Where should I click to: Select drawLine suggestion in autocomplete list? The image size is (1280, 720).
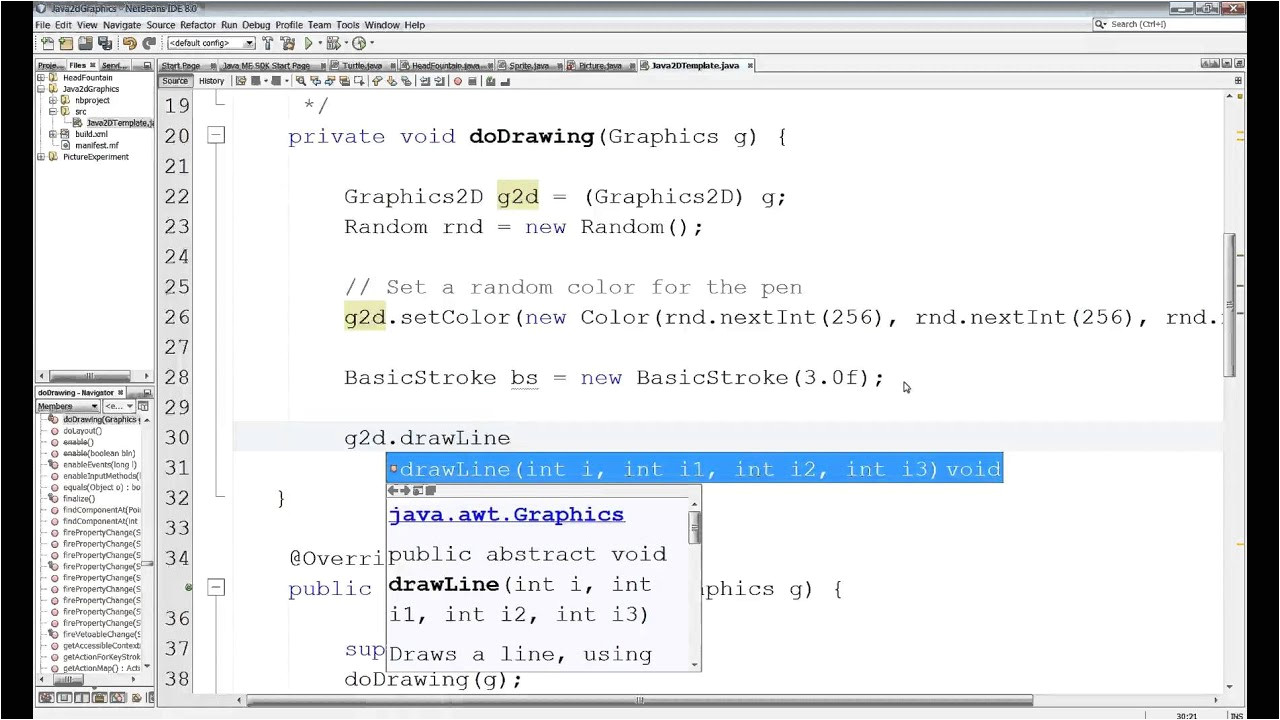coord(694,469)
